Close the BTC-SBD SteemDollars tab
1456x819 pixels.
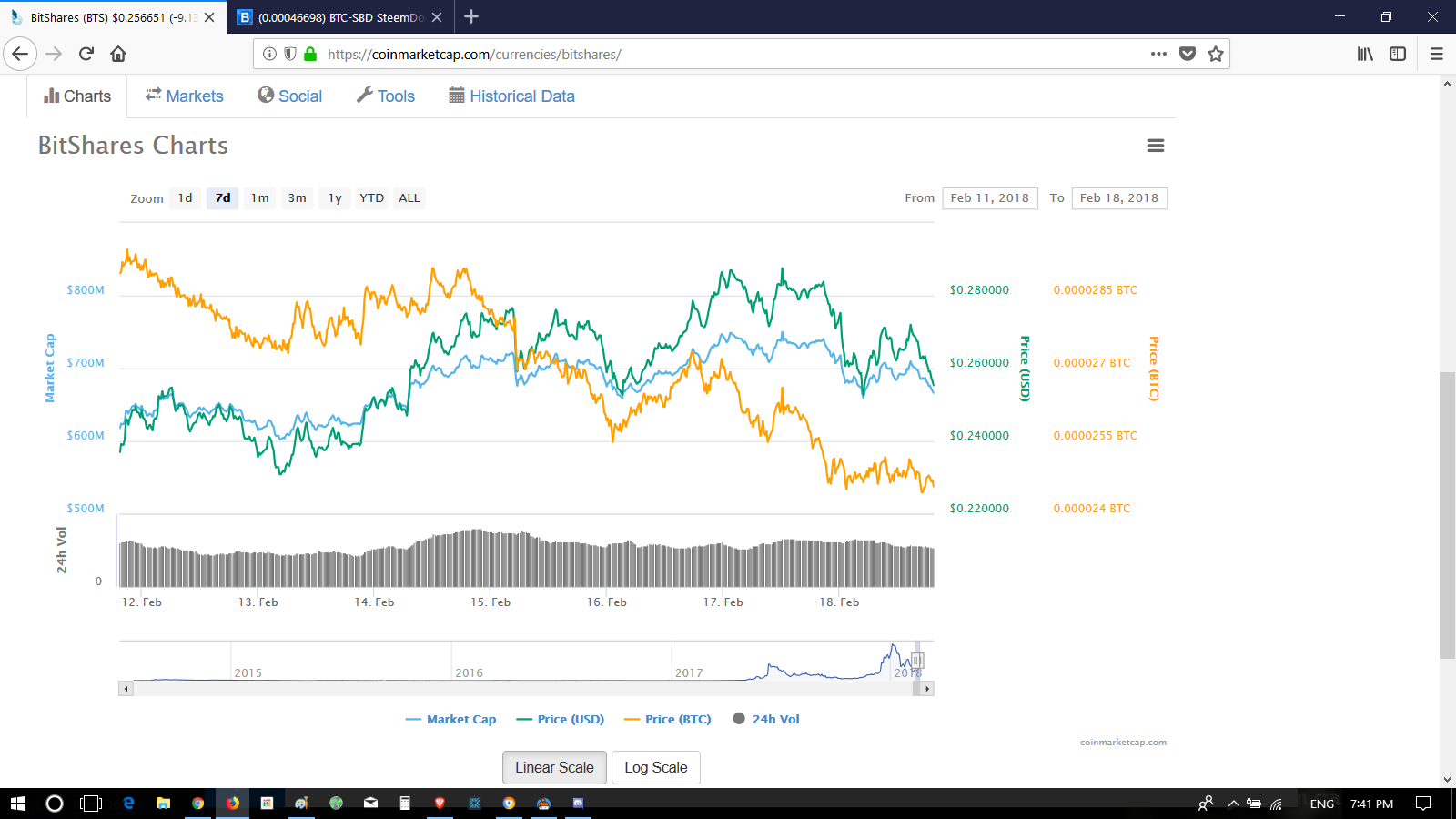437,17
